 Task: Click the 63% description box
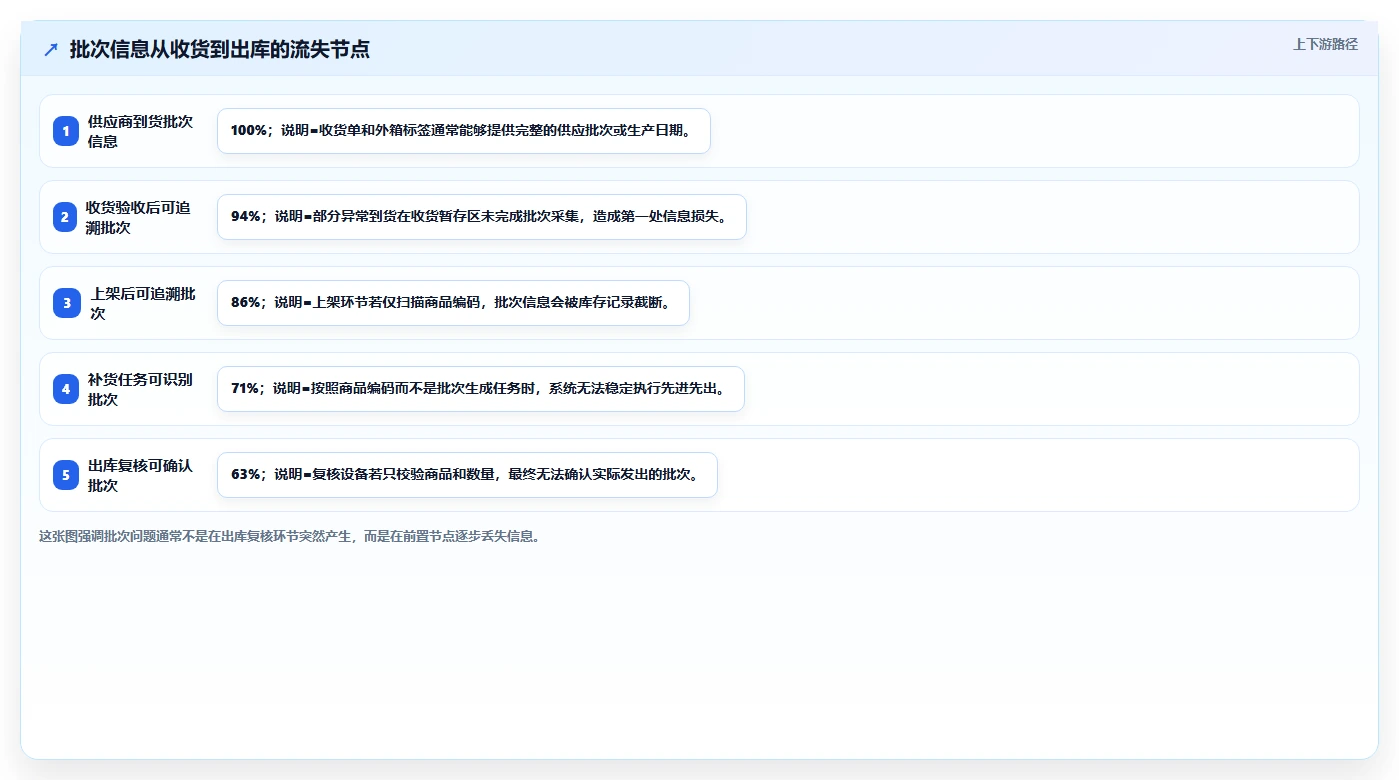tap(467, 475)
